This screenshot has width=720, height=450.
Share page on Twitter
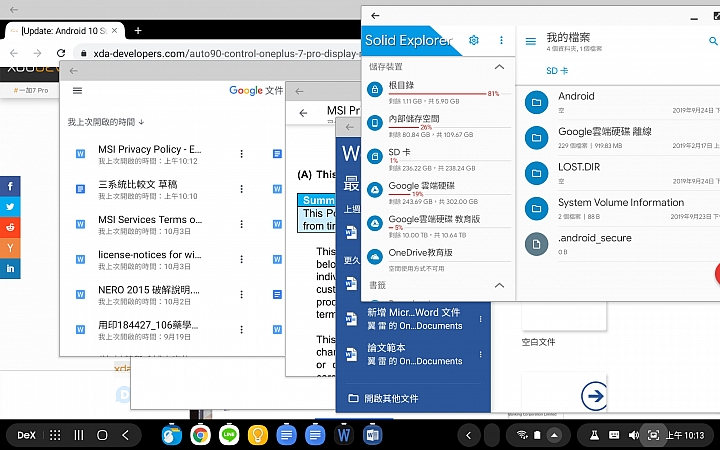[x=10, y=207]
